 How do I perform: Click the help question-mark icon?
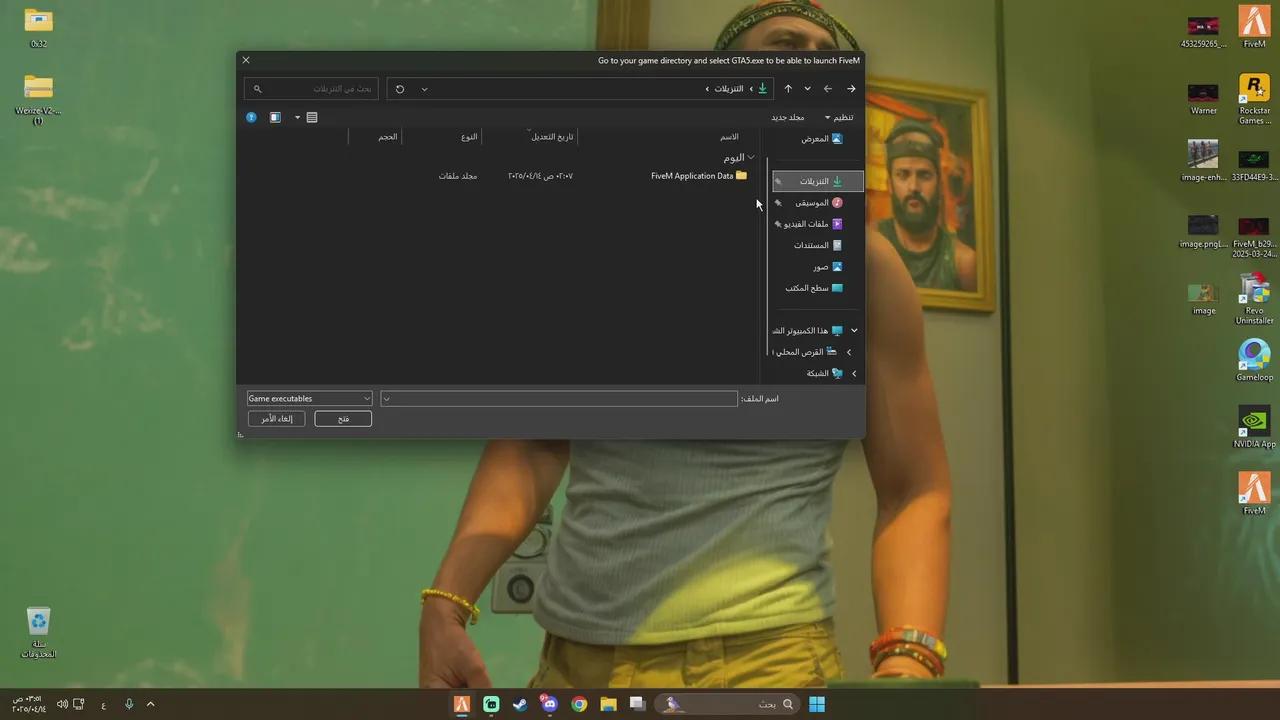pos(251,117)
